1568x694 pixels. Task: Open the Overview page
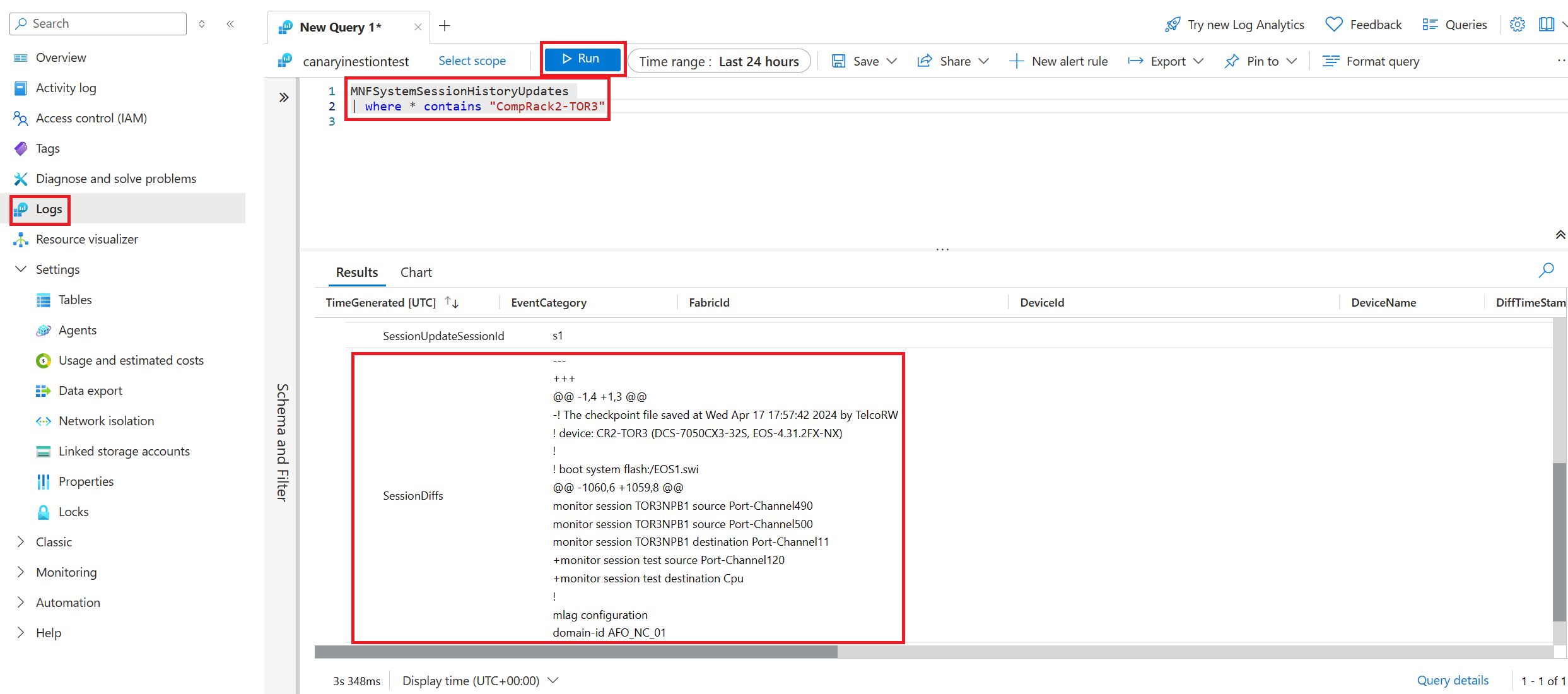coord(61,57)
